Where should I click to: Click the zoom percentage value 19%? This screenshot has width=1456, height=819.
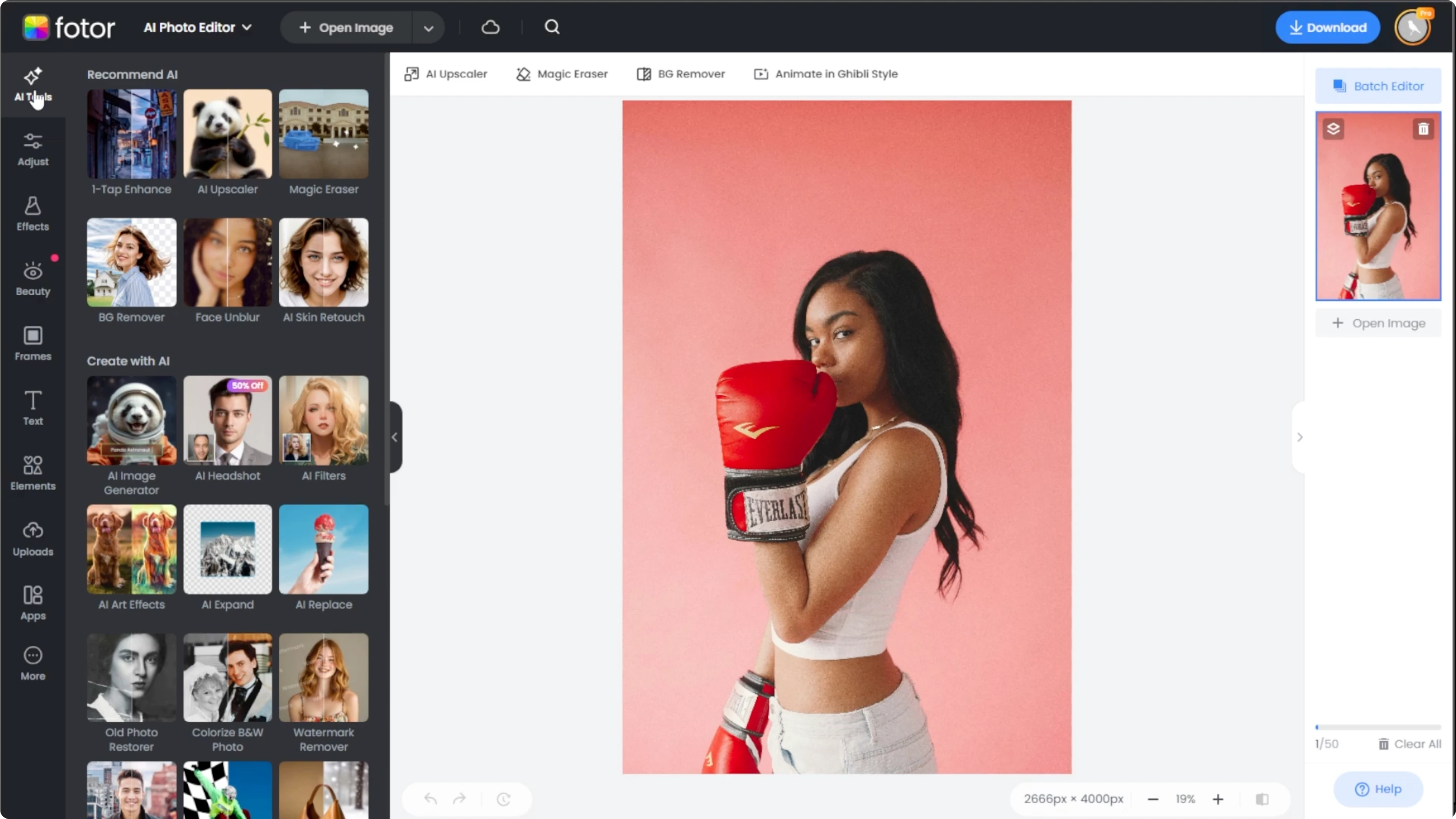(x=1185, y=799)
